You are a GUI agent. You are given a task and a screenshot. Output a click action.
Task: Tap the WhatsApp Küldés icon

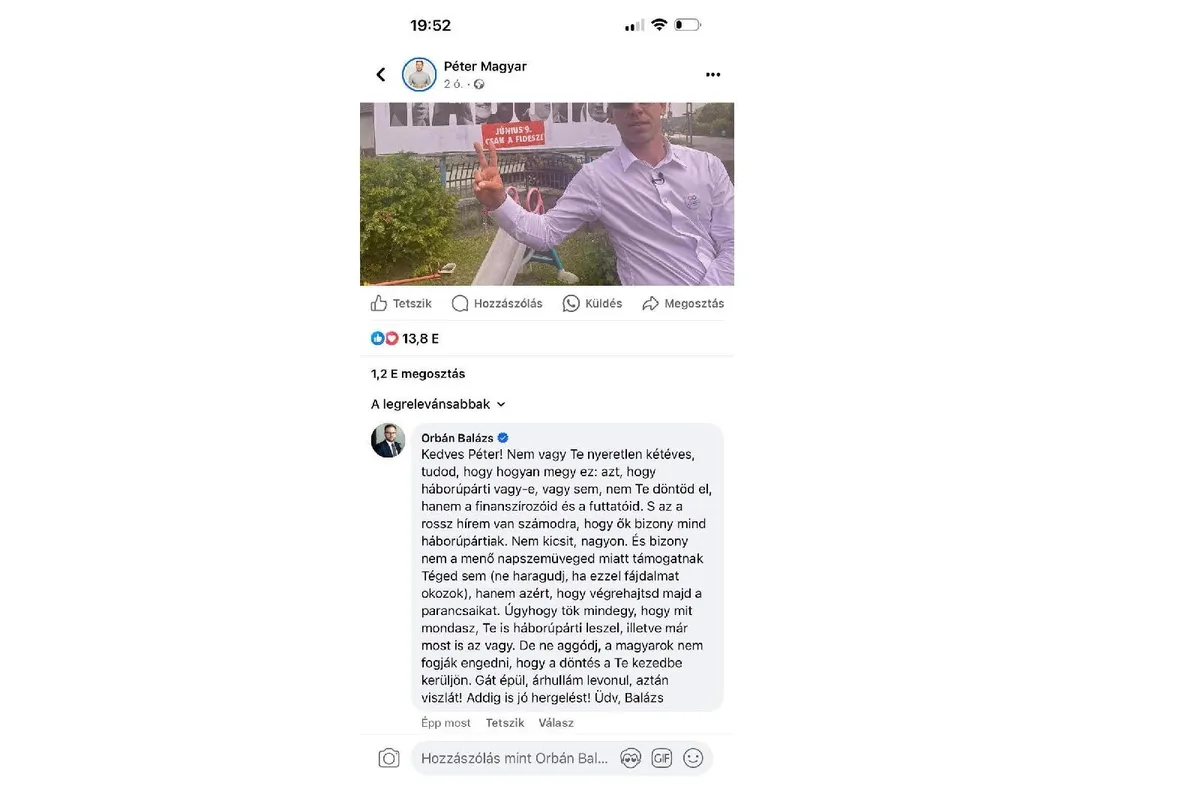tap(571, 303)
